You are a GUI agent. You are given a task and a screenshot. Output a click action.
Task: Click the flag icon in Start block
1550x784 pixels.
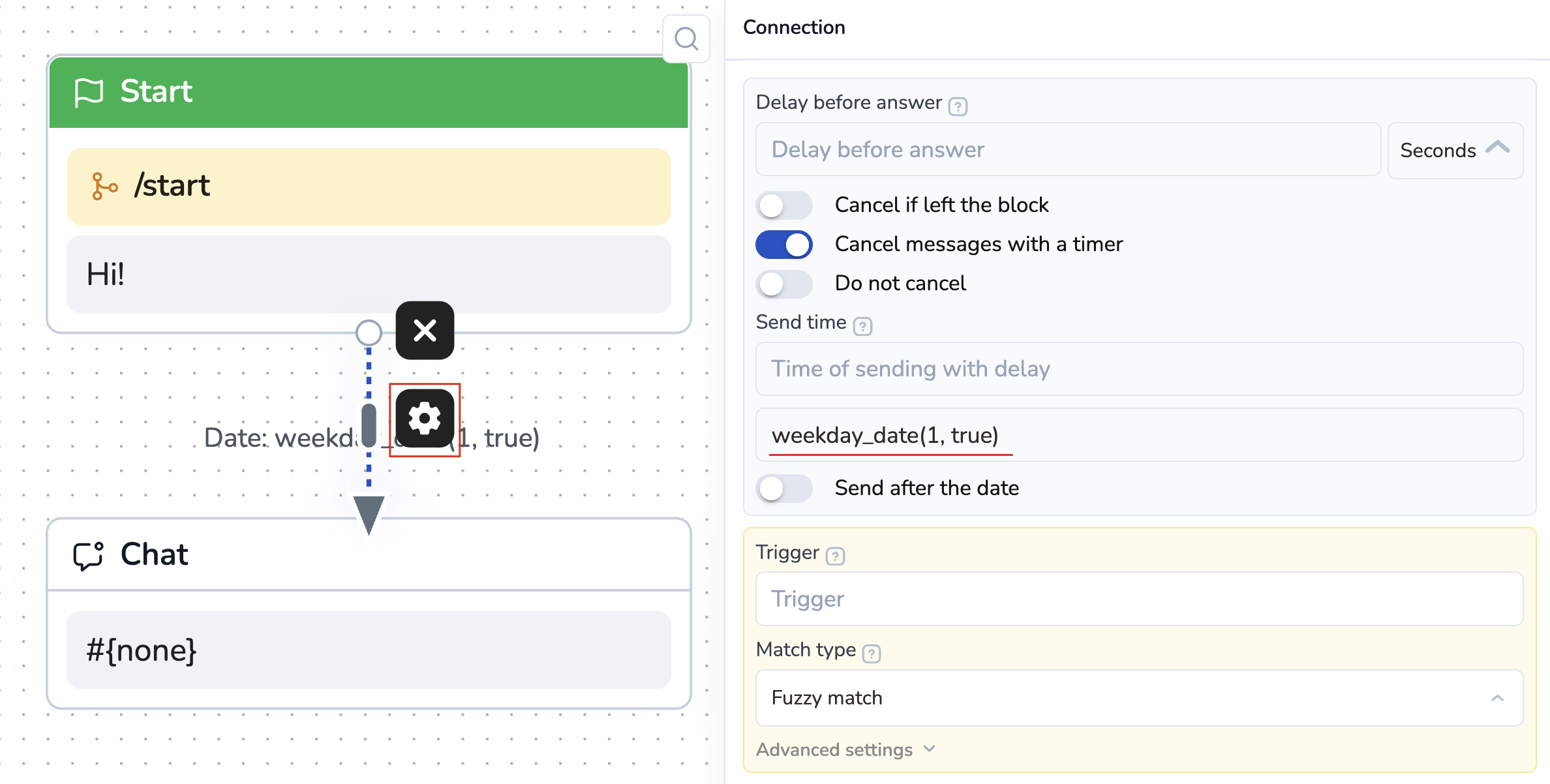(x=89, y=92)
